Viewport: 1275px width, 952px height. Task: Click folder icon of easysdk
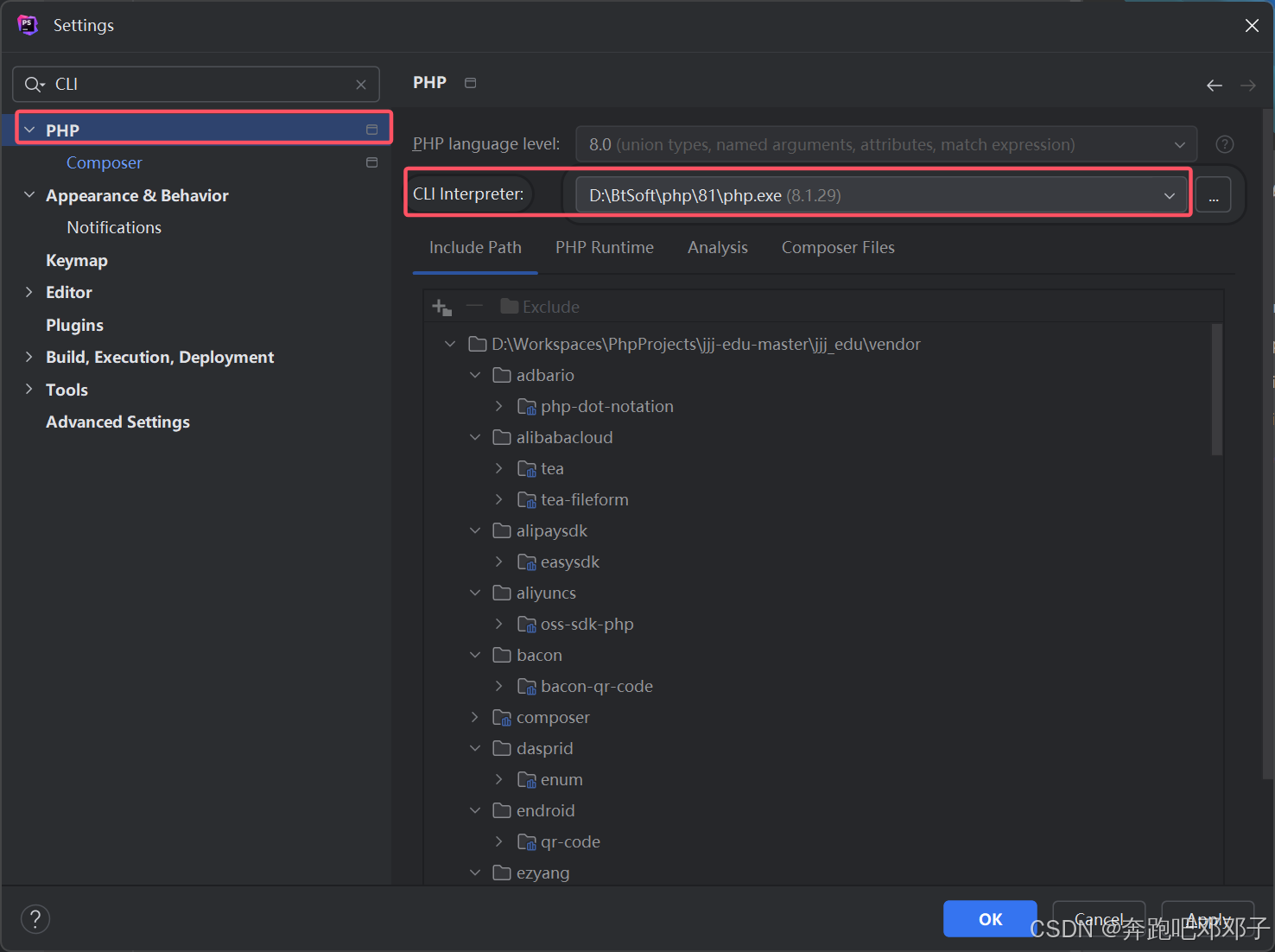click(x=526, y=562)
